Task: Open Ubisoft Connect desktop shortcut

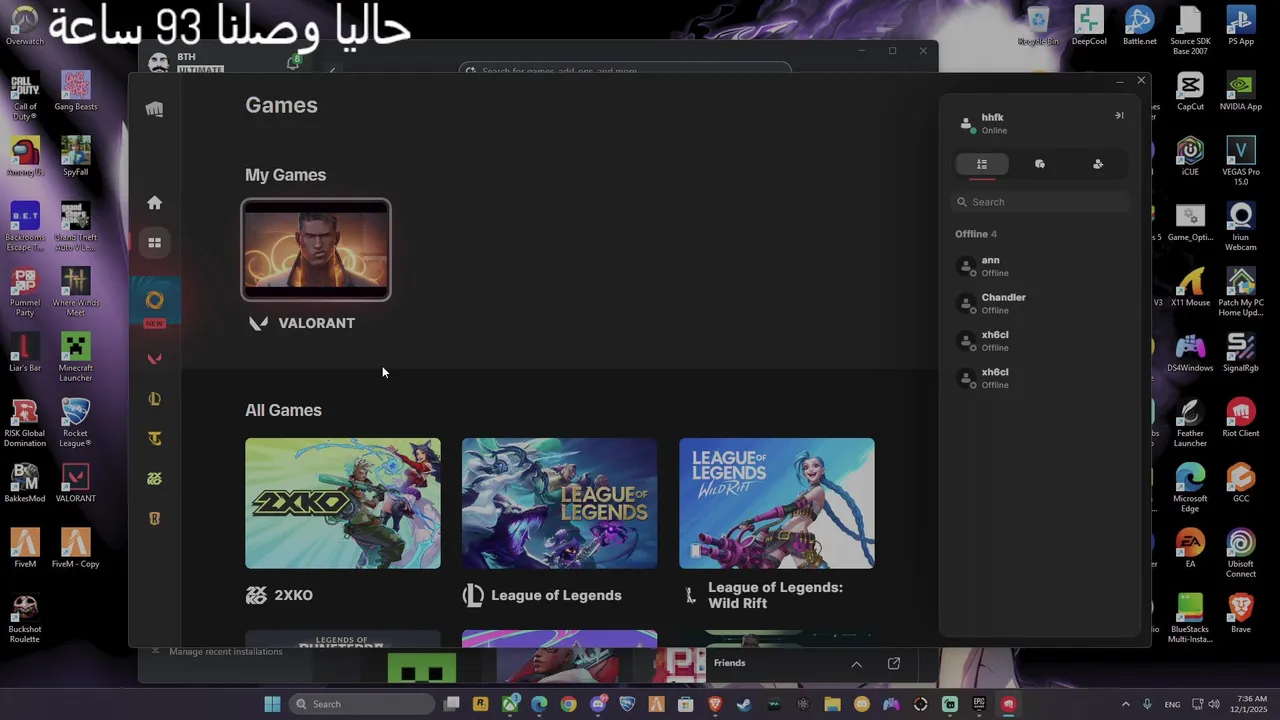Action: [x=1241, y=553]
